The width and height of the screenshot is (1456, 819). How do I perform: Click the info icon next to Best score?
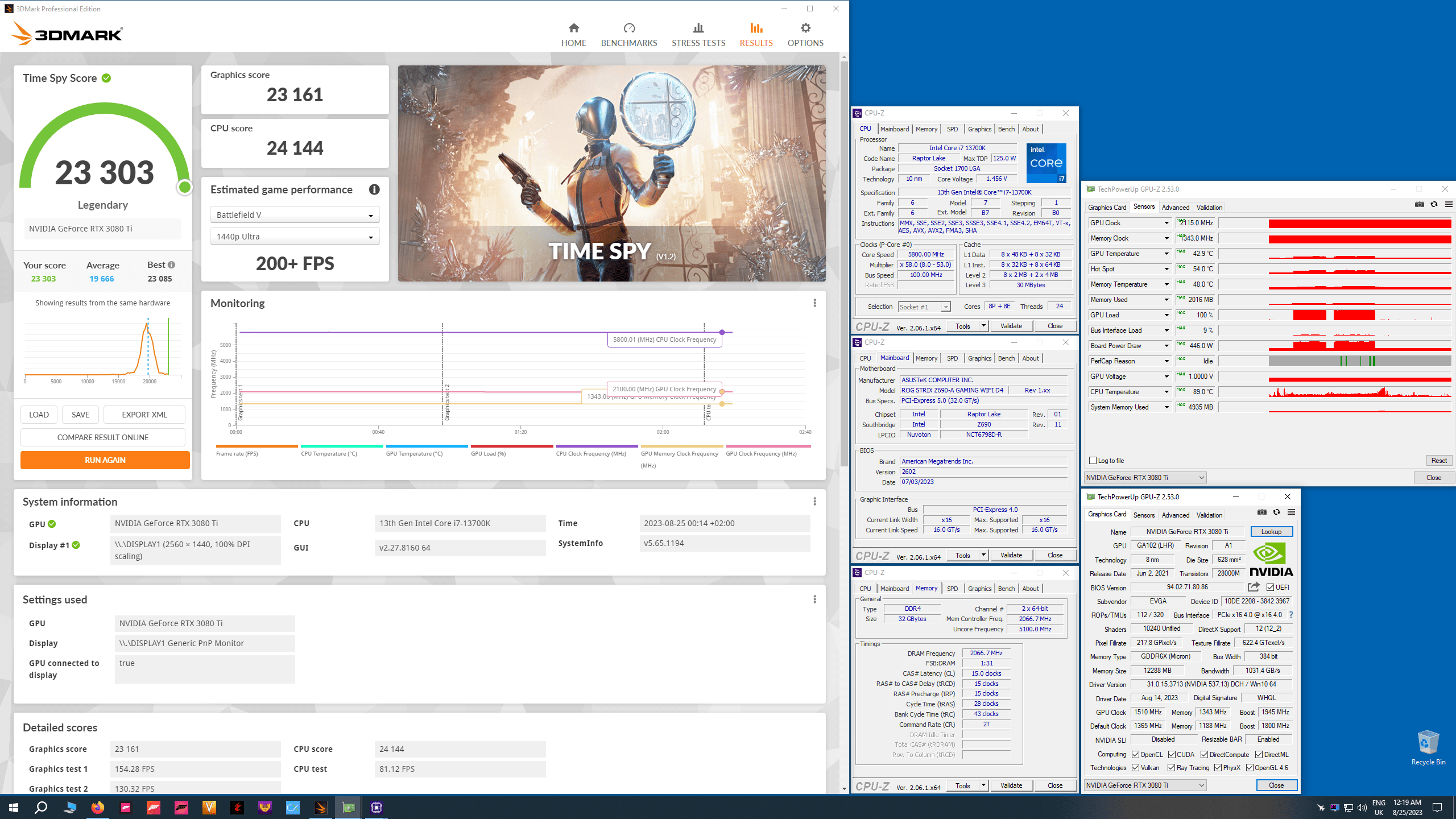pyautogui.click(x=171, y=264)
